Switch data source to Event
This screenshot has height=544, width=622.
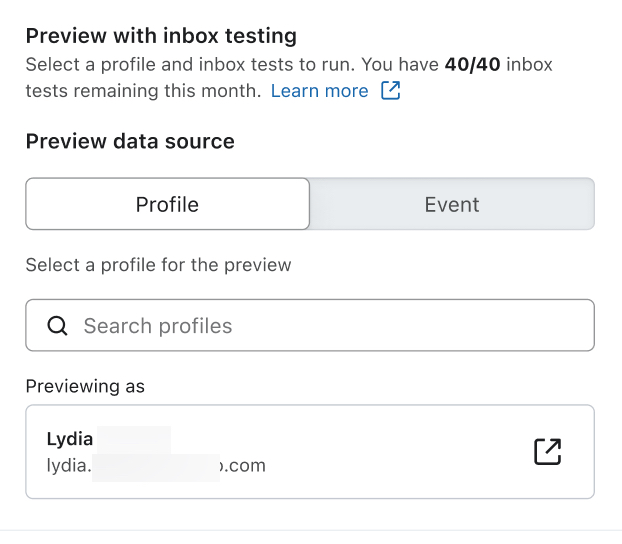tap(452, 204)
